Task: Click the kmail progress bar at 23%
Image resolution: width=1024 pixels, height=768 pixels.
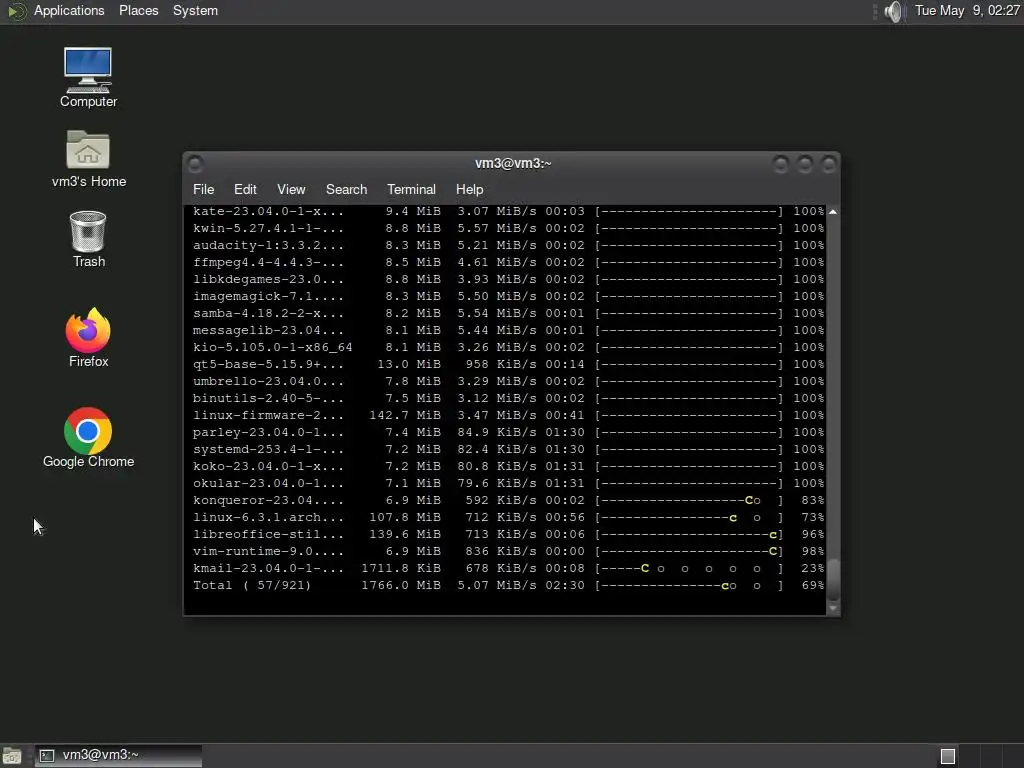Action: [x=689, y=569]
